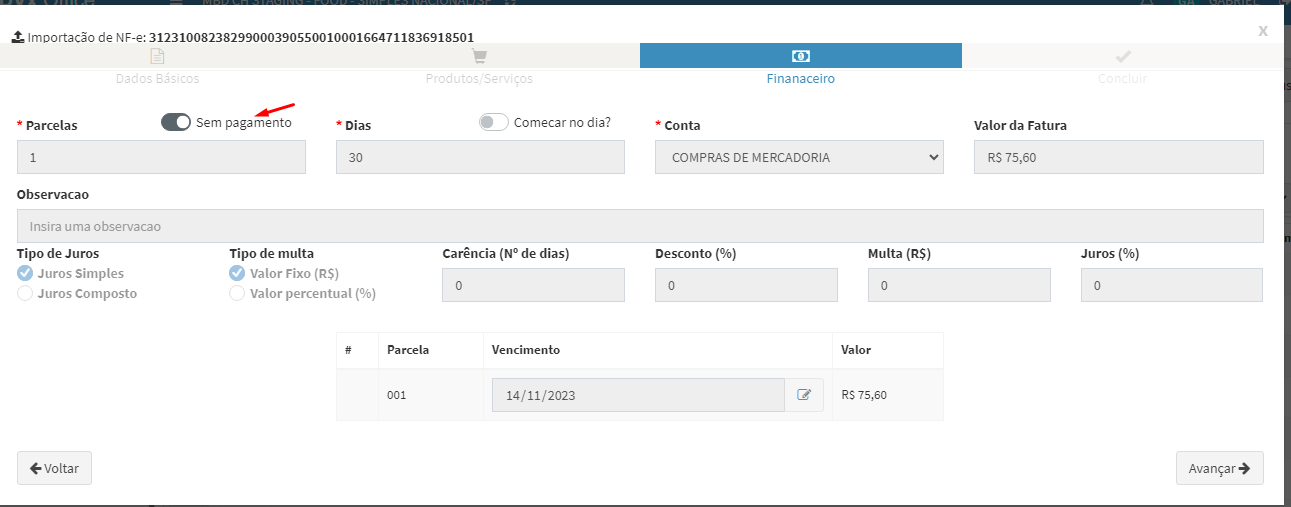Click the Observacao text field
Viewport: 1291px width, 507px height.
640,226
